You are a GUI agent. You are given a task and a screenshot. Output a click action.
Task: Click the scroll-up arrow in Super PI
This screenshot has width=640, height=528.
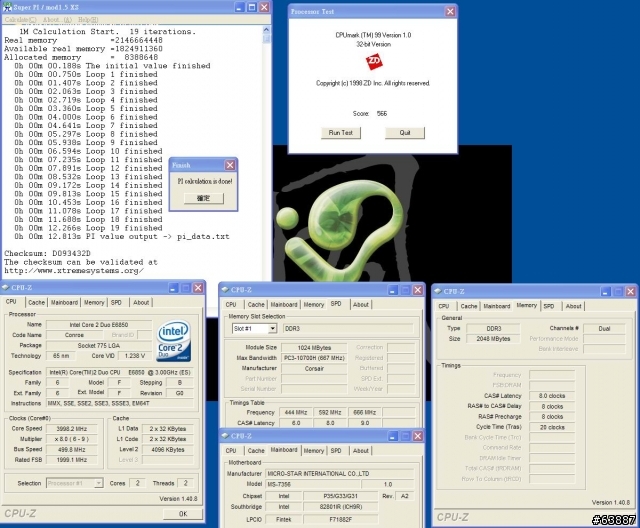coord(266,30)
